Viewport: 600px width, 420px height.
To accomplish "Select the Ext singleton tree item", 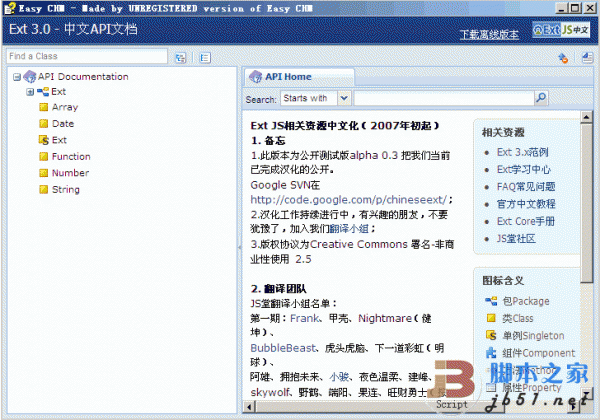I will point(59,140).
